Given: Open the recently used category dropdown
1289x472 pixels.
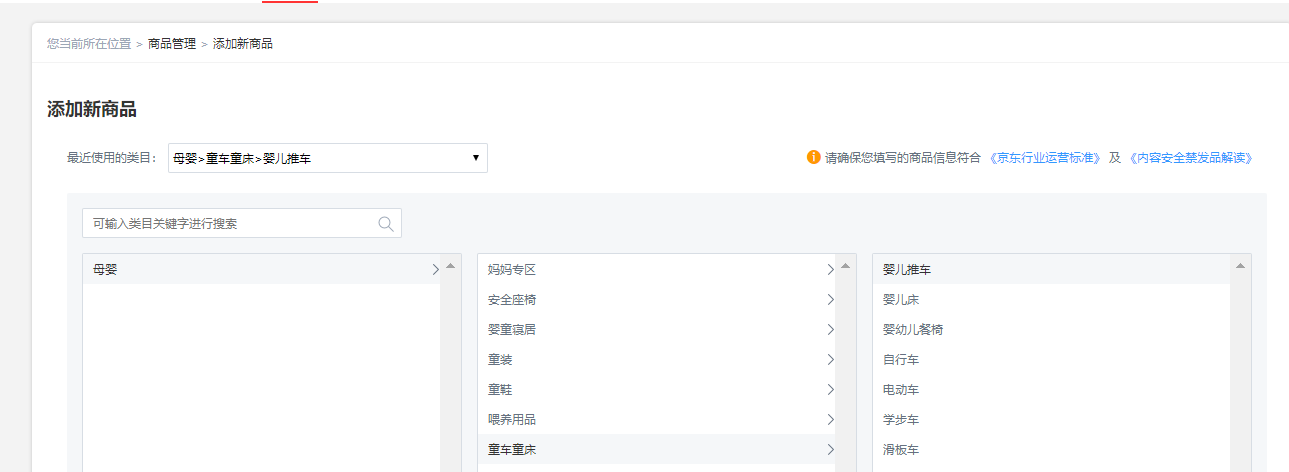Looking at the screenshot, I should click(x=328, y=158).
